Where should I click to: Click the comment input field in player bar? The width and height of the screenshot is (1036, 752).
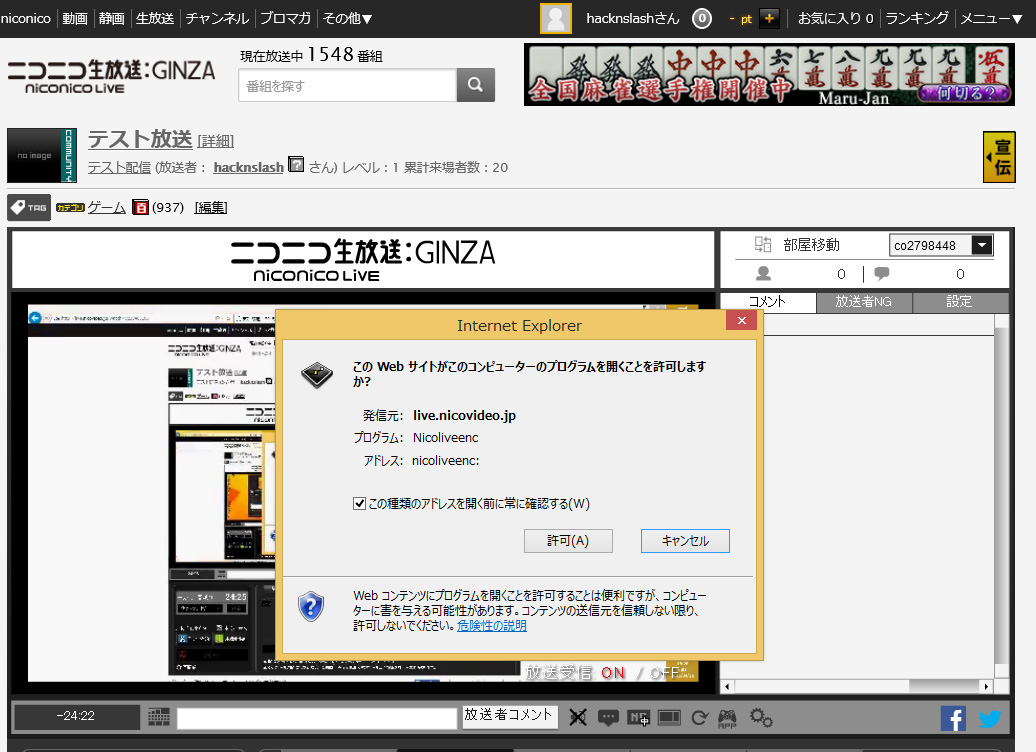click(317, 718)
